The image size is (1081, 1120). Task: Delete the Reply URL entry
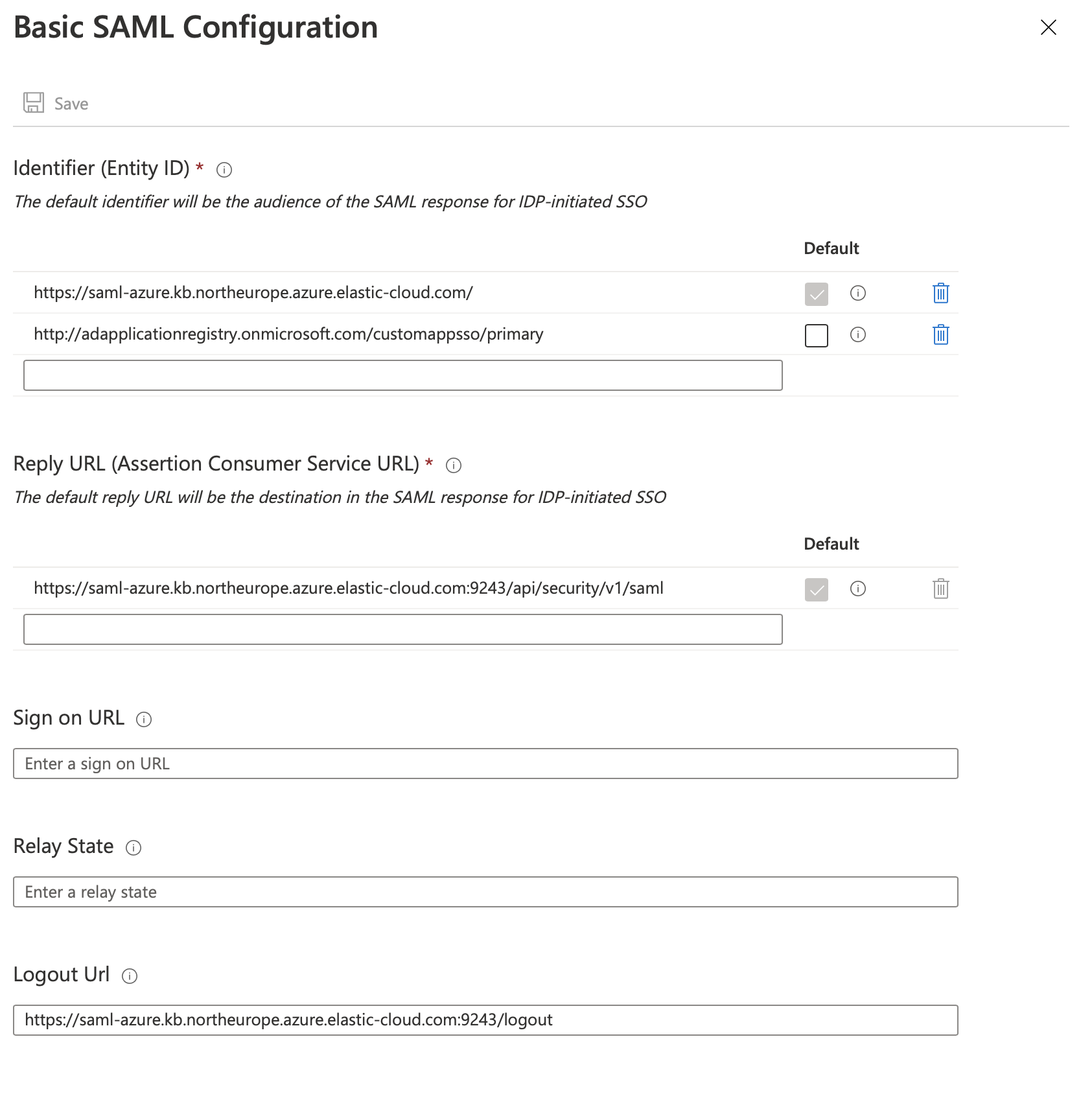941,589
